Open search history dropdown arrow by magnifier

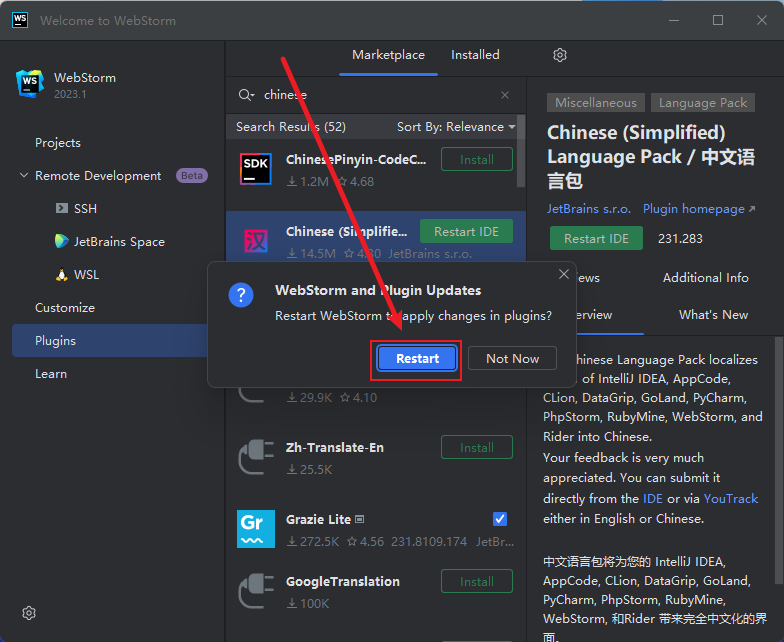pyautogui.click(x=252, y=96)
